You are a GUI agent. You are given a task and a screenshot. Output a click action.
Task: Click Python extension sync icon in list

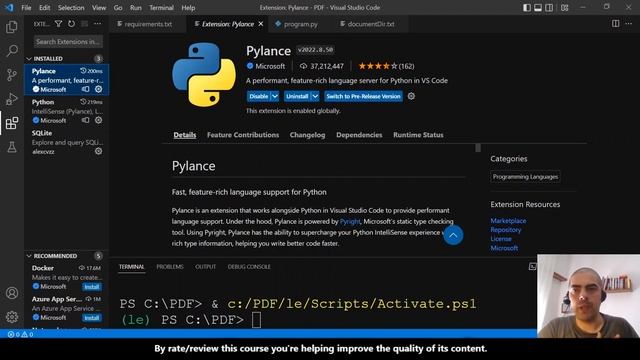(85, 120)
